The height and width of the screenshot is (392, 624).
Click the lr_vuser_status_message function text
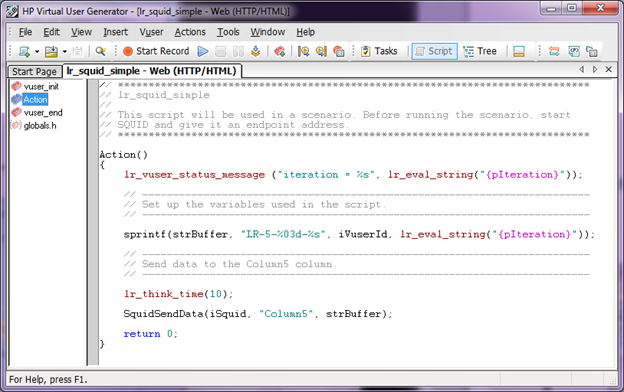(194, 175)
